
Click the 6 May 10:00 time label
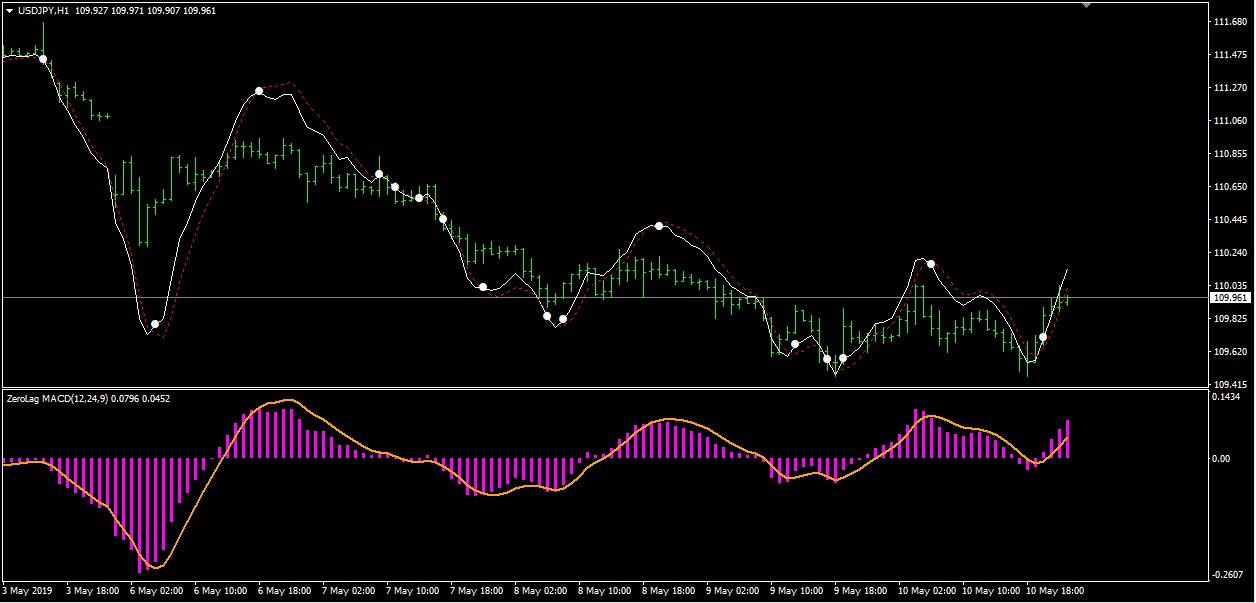[220, 591]
